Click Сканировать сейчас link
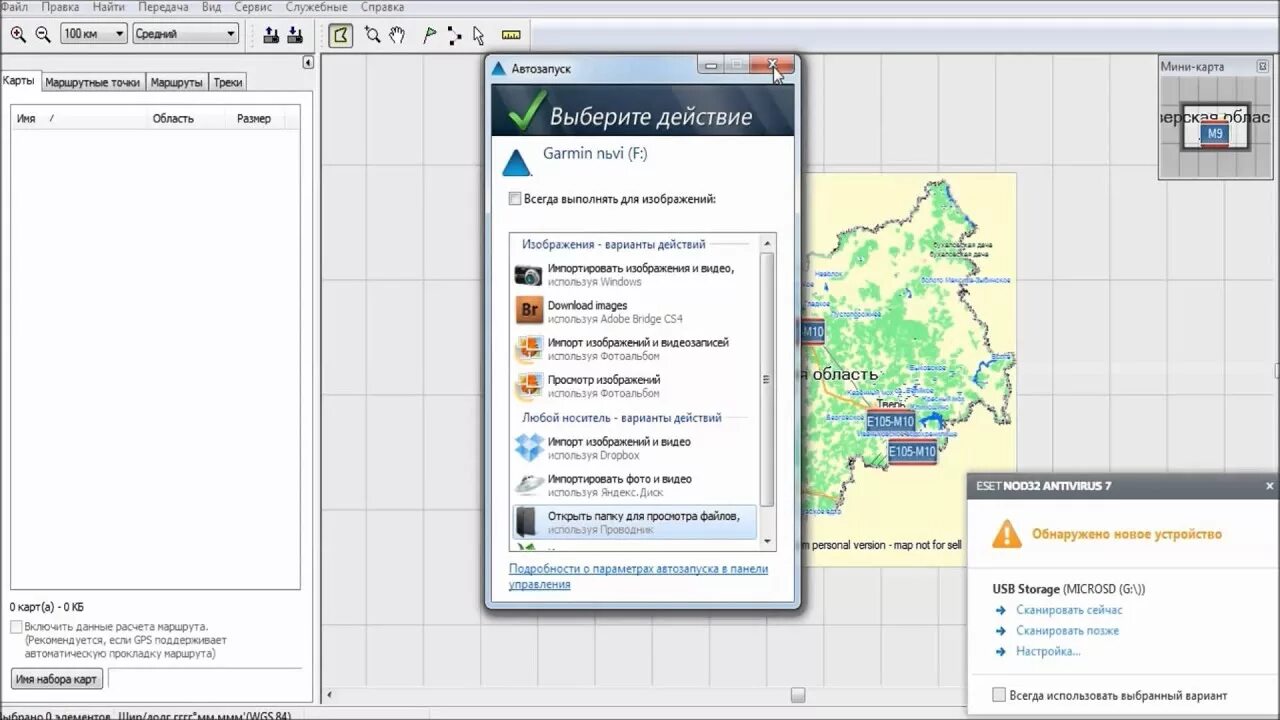Image resolution: width=1280 pixels, height=720 pixels. tap(1069, 610)
